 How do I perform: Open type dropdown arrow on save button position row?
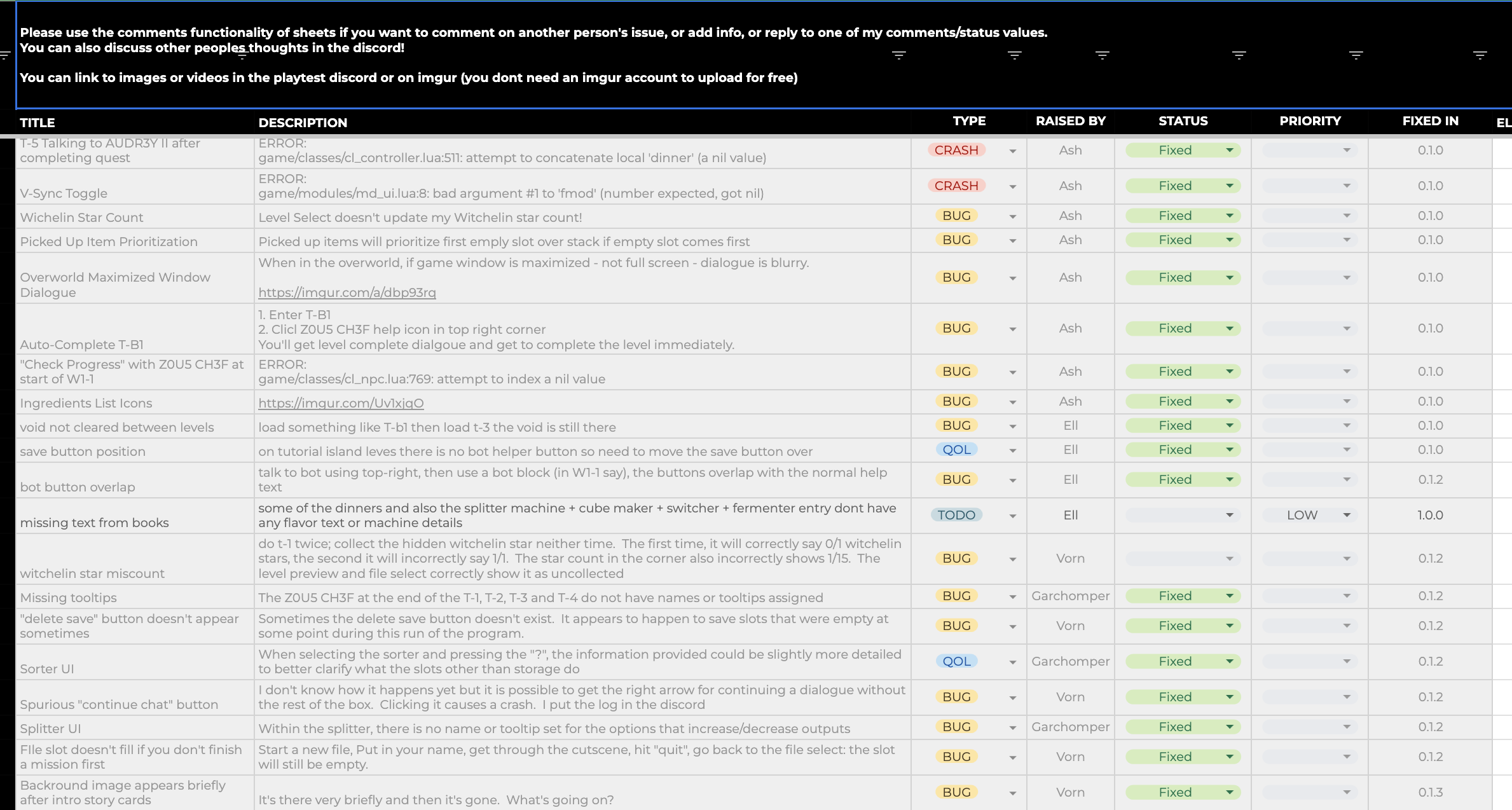click(x=1012, y=451)
